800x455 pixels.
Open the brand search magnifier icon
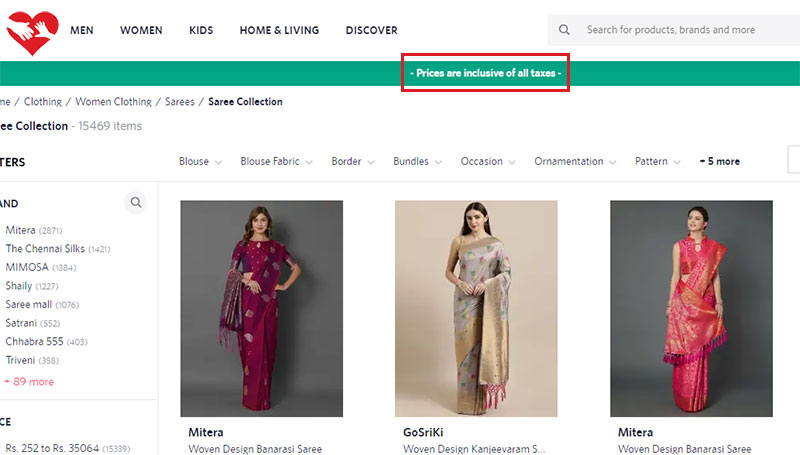[x=136, y=203]
